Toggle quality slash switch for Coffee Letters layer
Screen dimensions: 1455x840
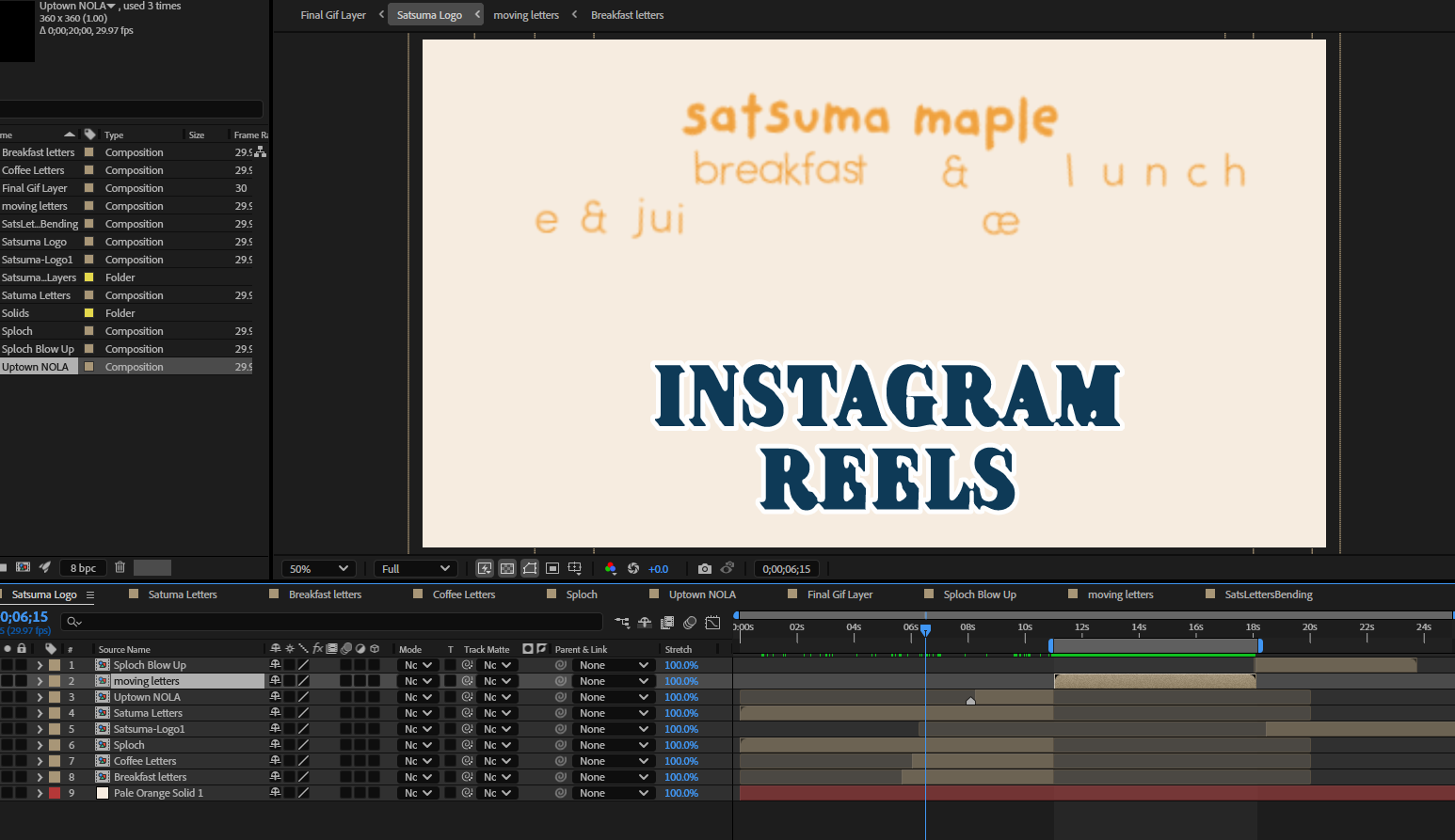pos(304,761)
